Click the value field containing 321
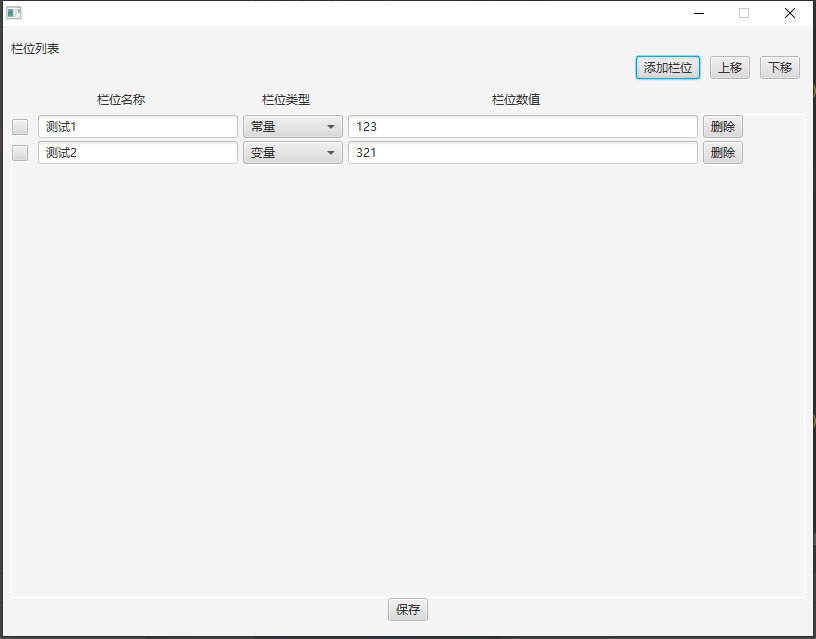The image size is (816, 639). [522, 153]
